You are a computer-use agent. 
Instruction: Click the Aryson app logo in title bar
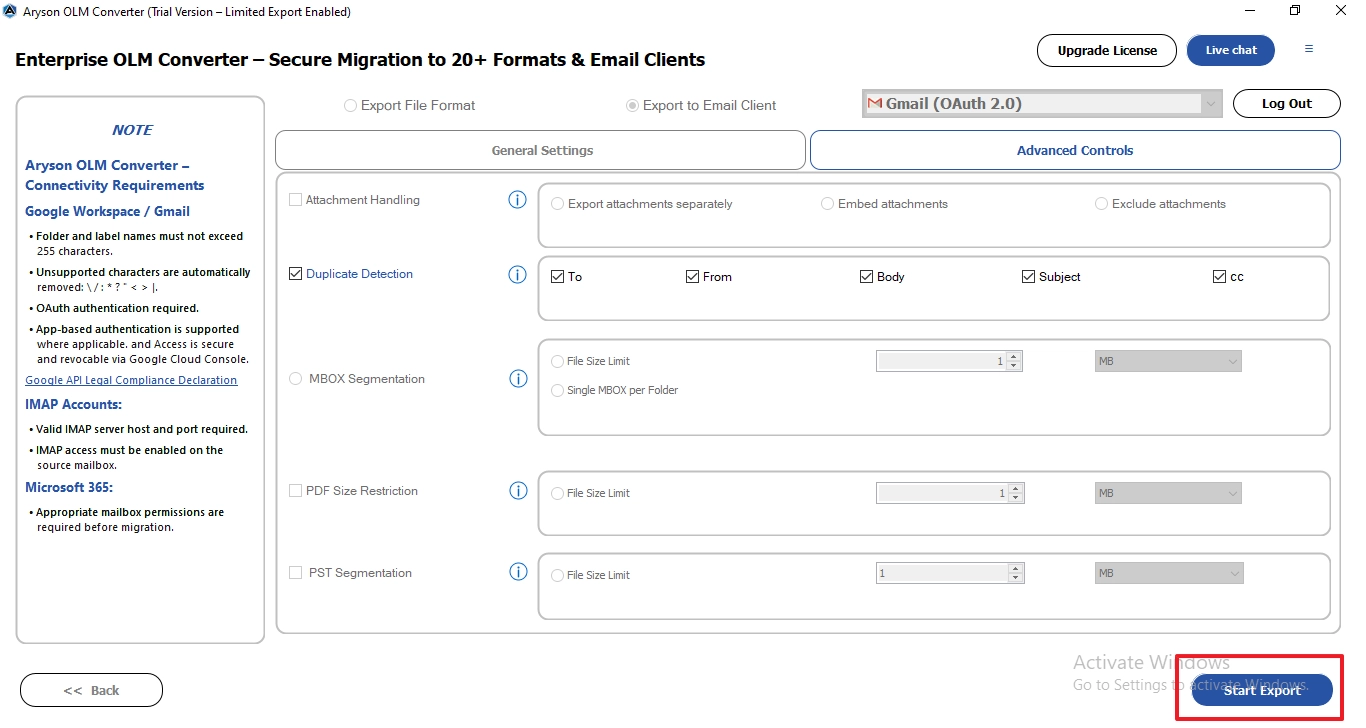pyautogui.click(x=10, y=11)
